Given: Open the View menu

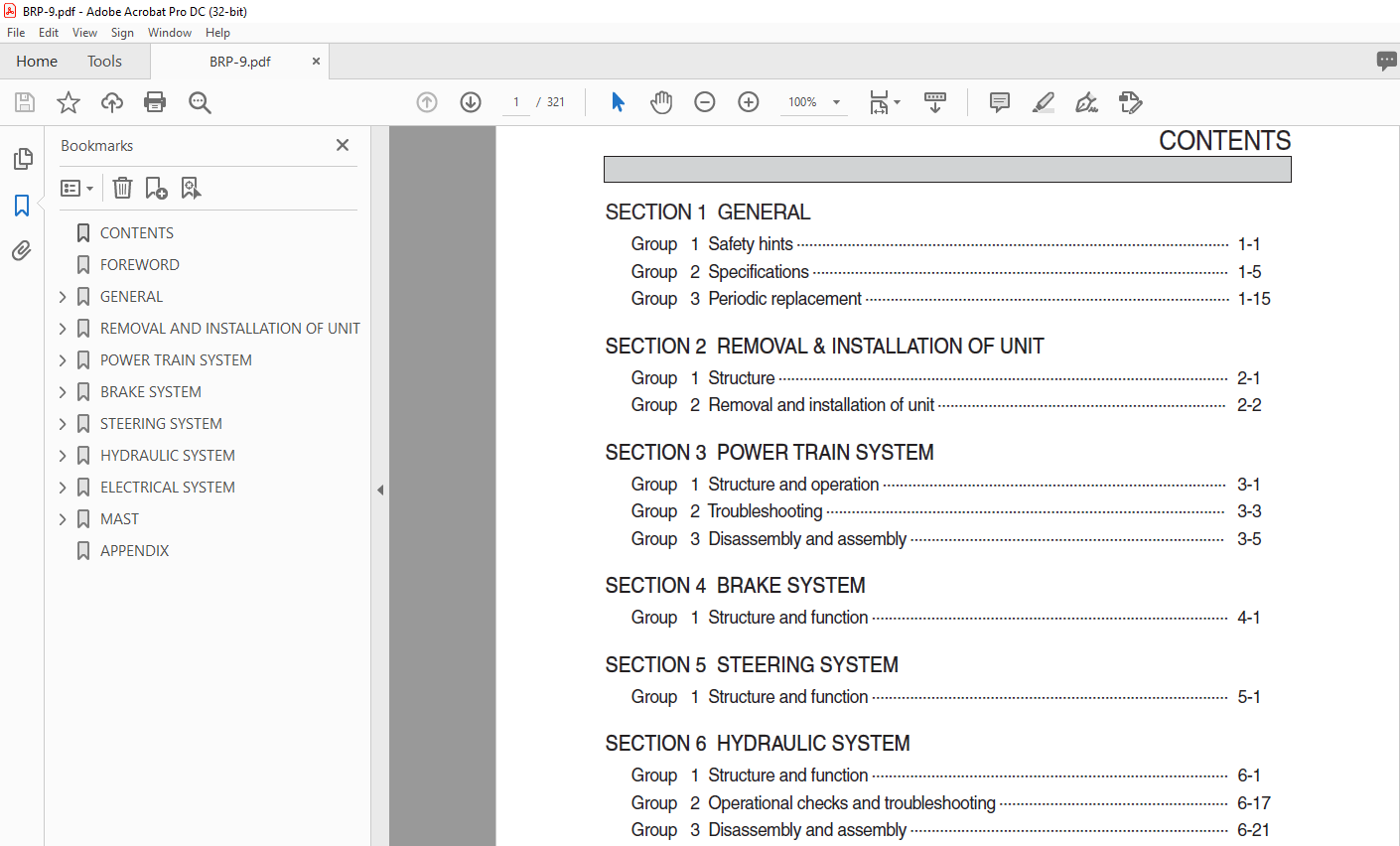Looking at the screenshot, I should pos(84,33).
